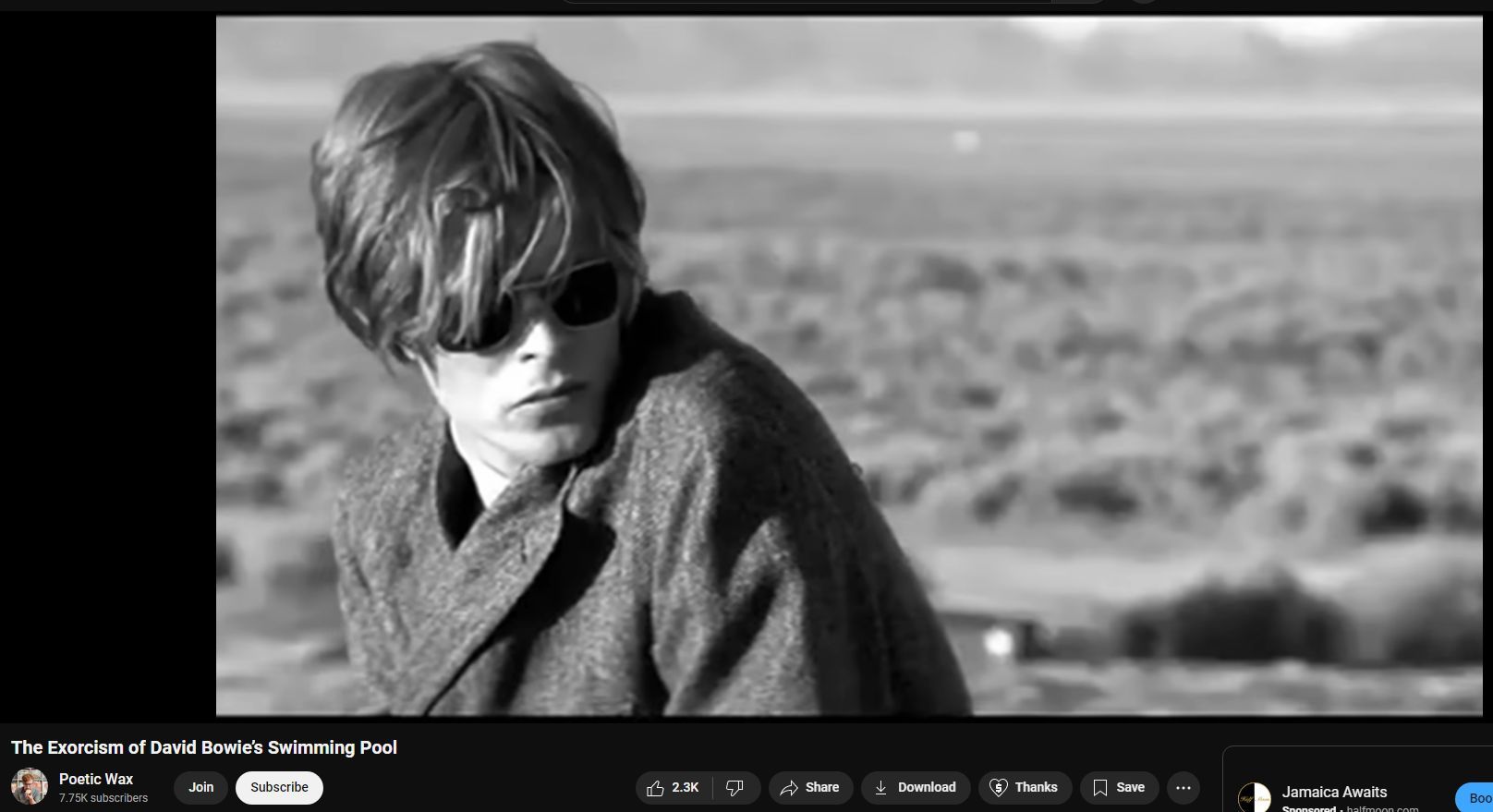The width and height of the screenshot is (1493, 812).
Task: Click the video frame to pause playback
Action: [848, 365]
